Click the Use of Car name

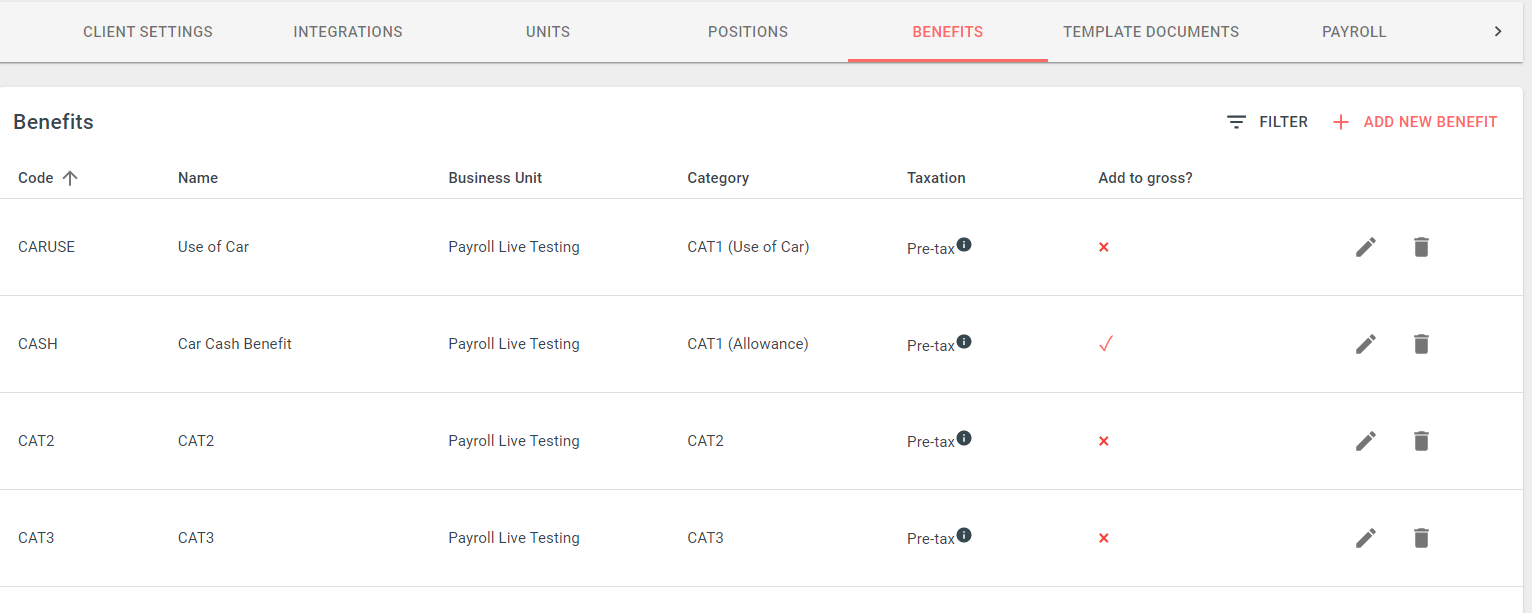click(213, 247)
